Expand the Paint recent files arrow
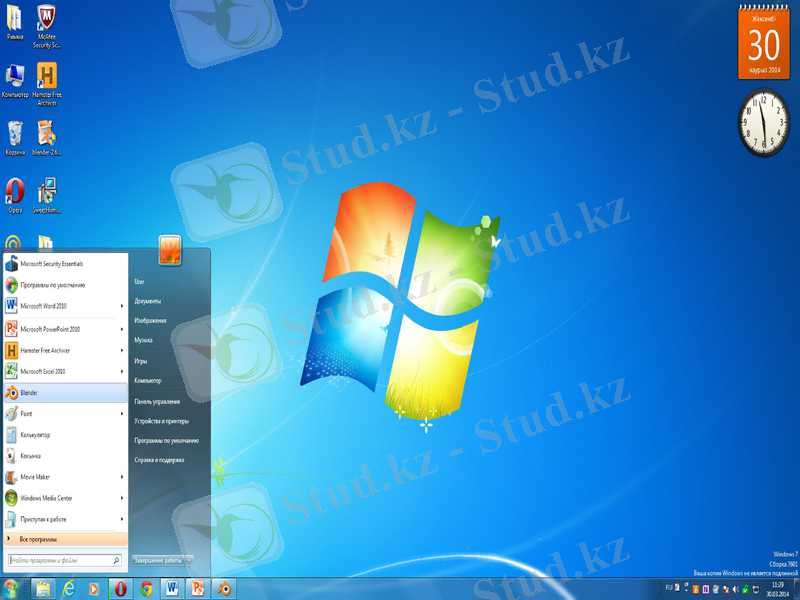Viewport: 800px width, 600px height. pos(122,413)
